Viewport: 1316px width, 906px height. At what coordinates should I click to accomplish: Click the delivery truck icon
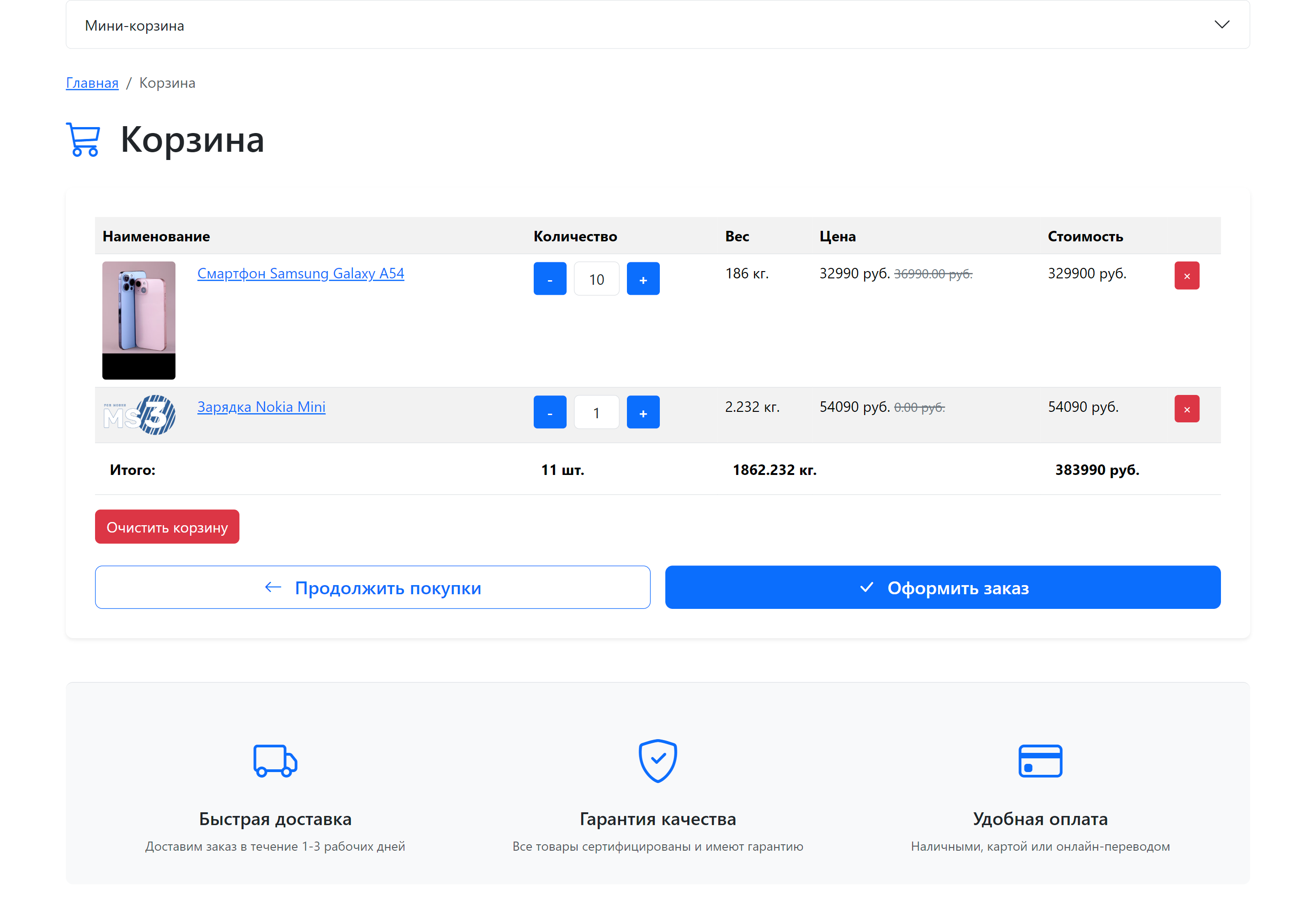click(275, 761)
